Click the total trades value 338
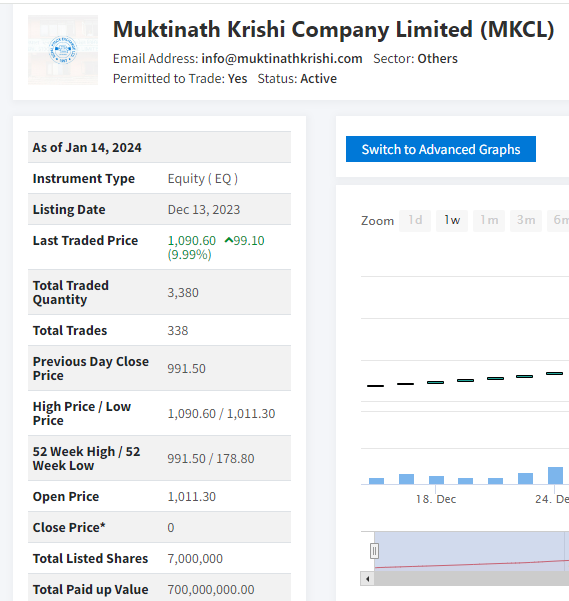 (178, 331)
